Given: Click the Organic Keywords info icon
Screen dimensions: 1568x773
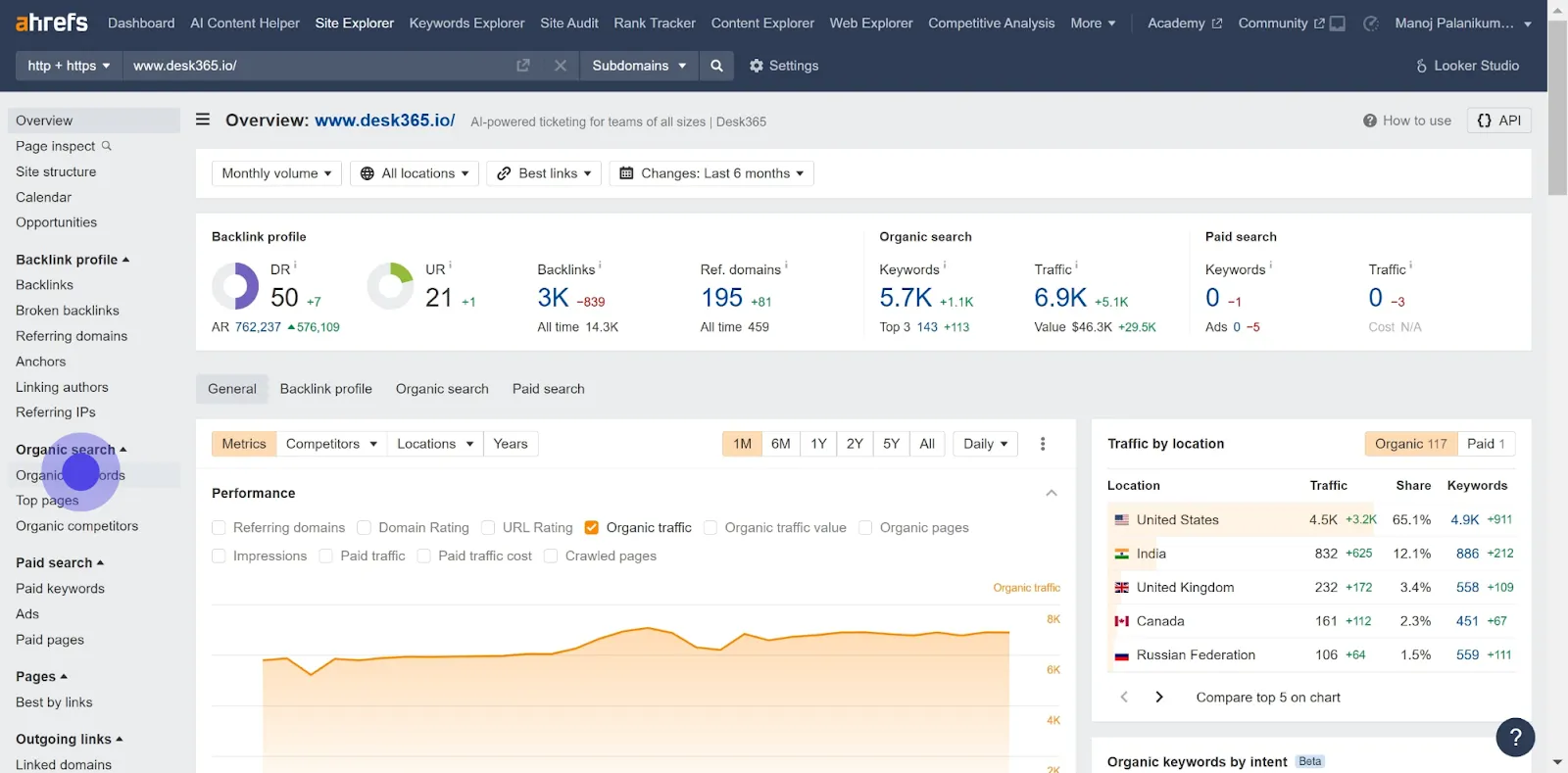Looking at the screenshot, I should 945,265.
